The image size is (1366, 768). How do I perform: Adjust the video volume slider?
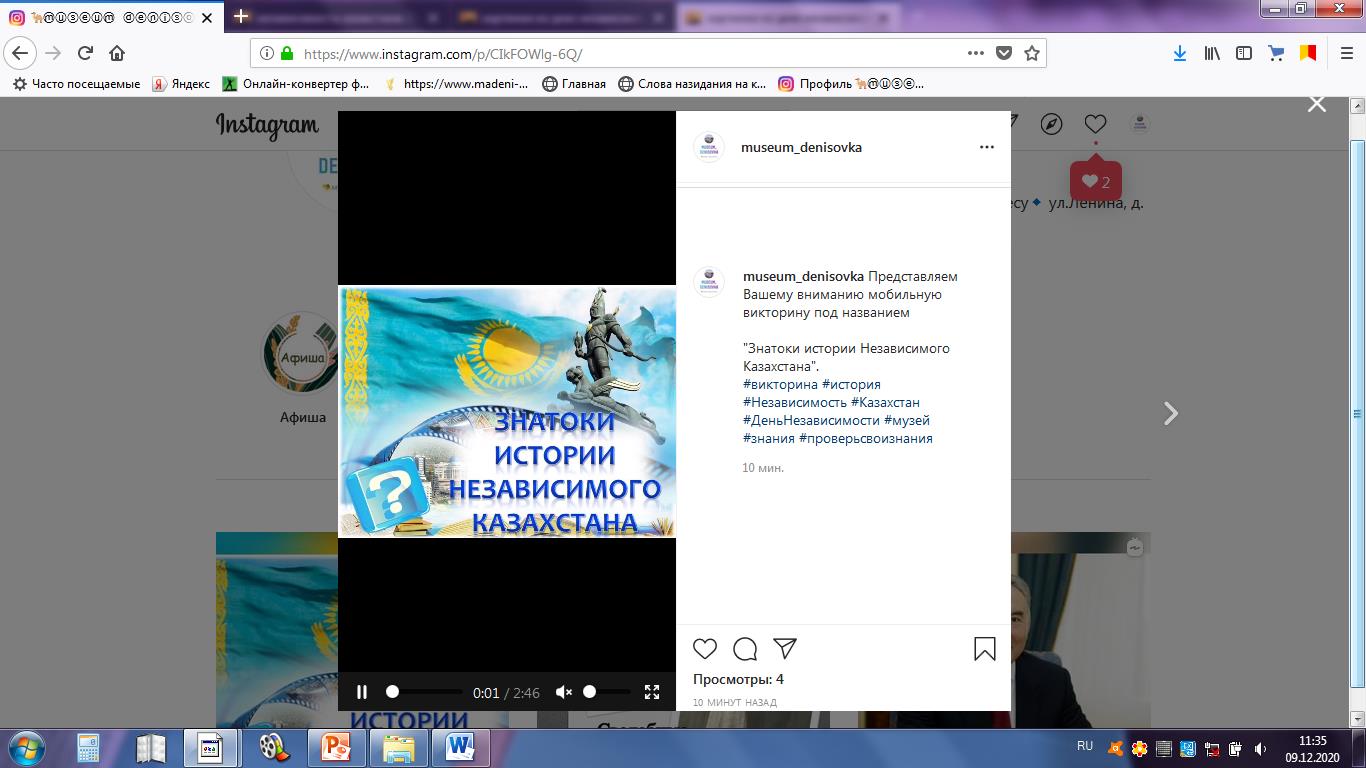coord(606,692)
